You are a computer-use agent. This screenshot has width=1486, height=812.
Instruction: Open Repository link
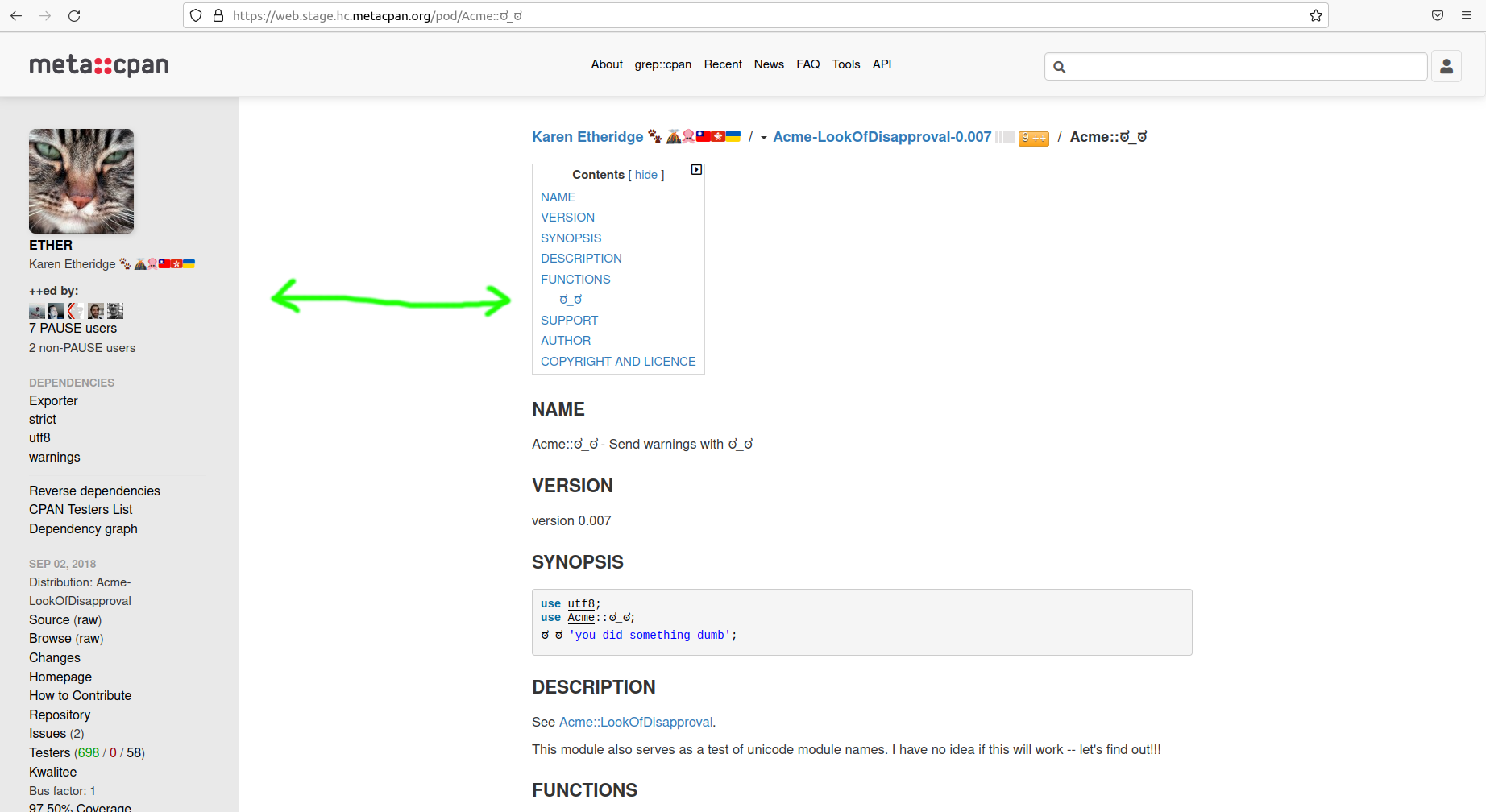[60, 715]
